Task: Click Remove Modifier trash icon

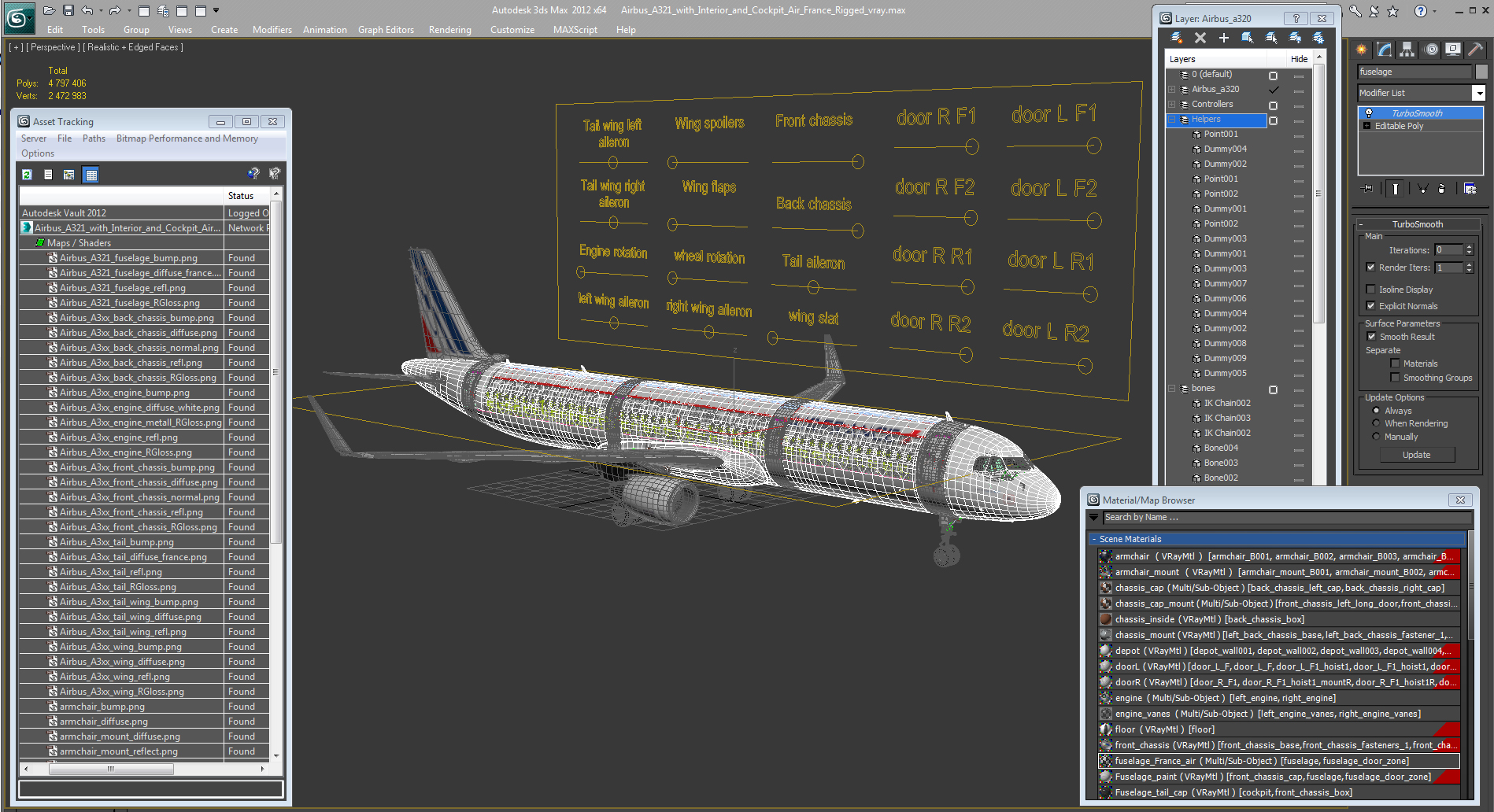Action: click(1441, 188)
